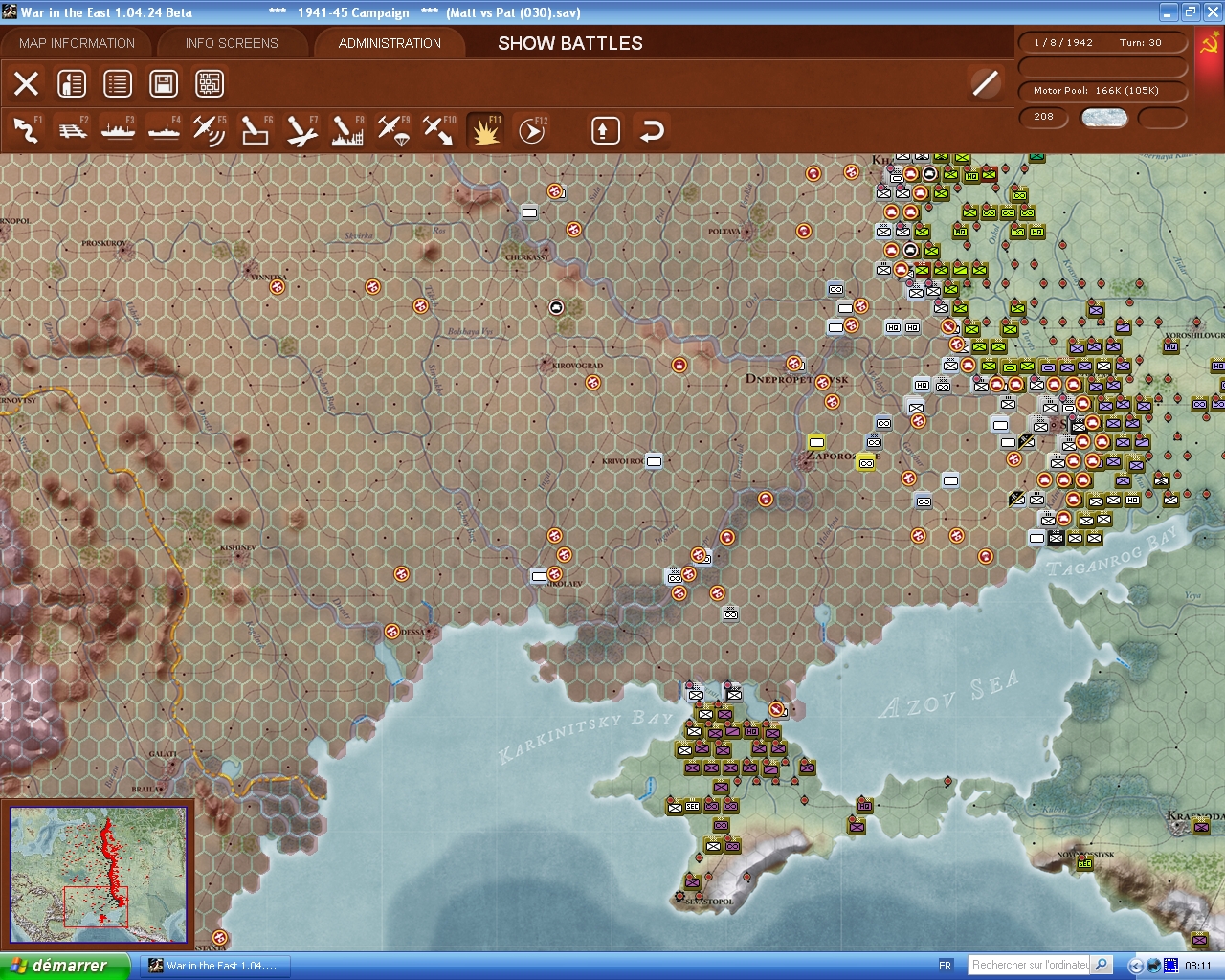Select the F1 move mode arrow icon

point(27,130)
